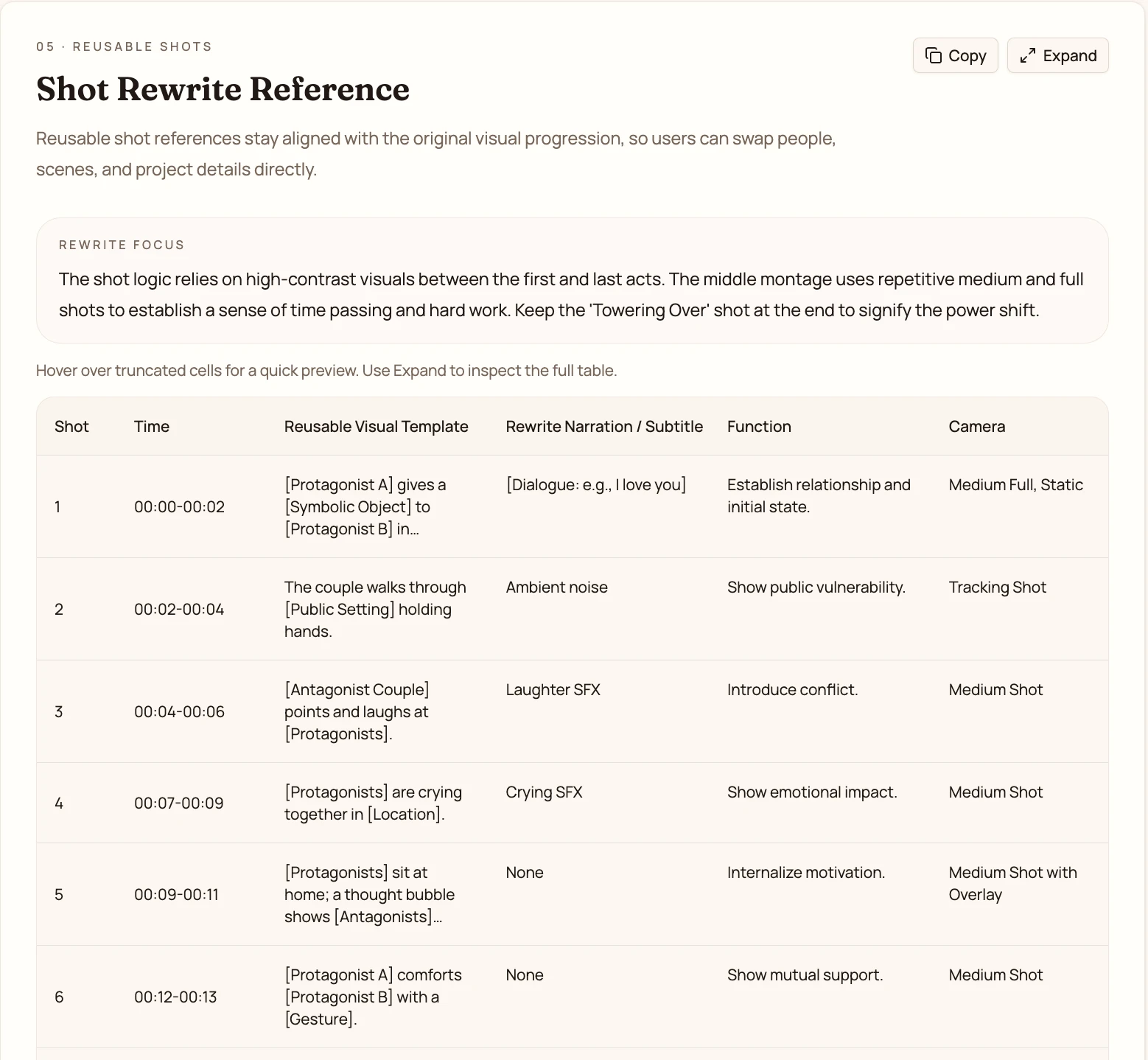Click the Rewrite Focus description box

point(572,281)
